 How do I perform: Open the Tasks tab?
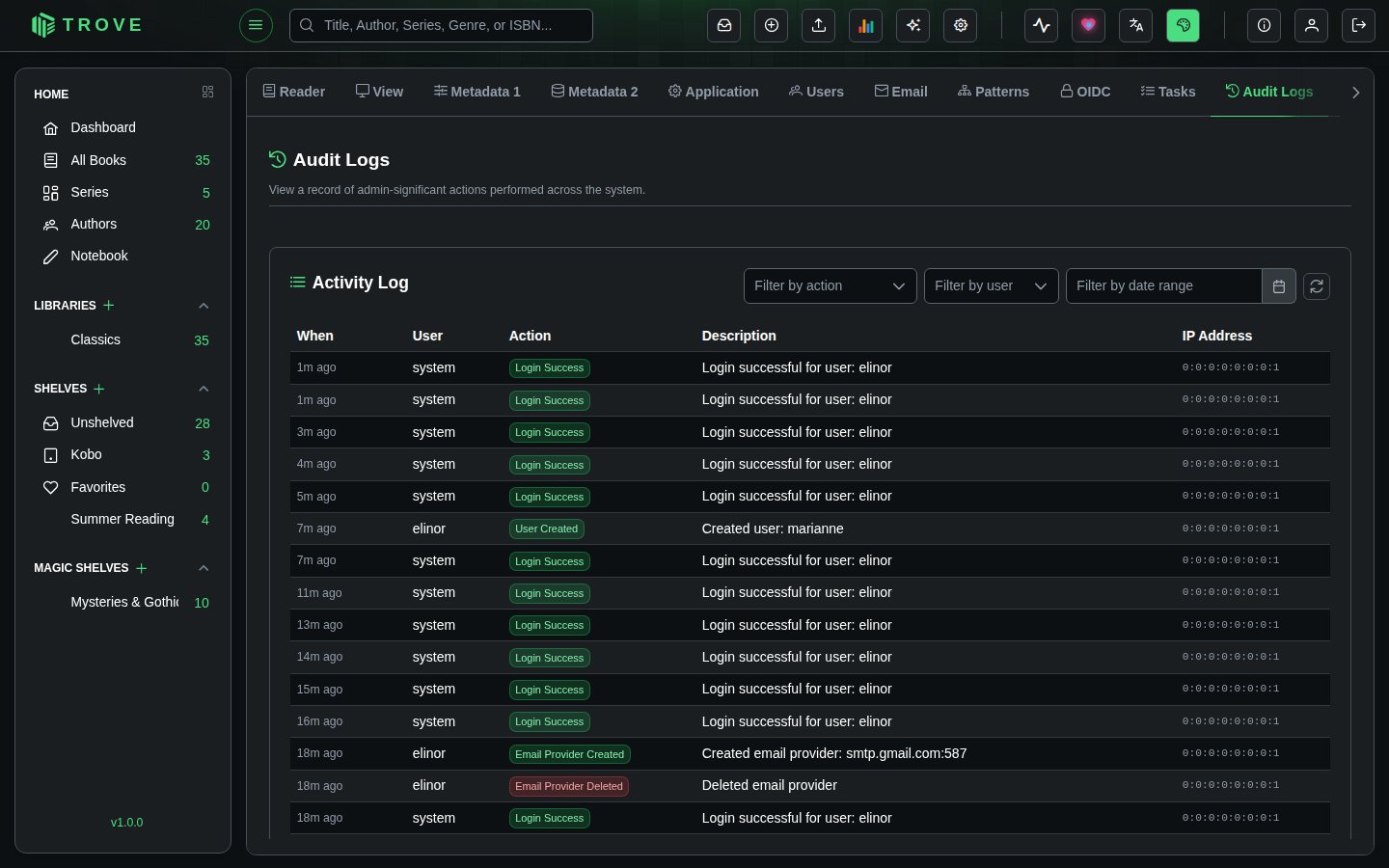coord(1168,92)
